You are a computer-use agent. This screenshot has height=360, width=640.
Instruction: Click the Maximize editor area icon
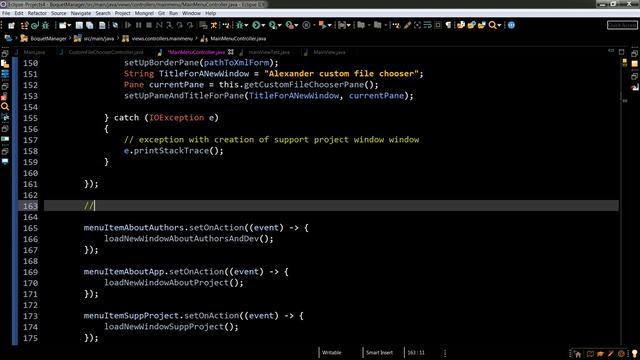[621, 52]
